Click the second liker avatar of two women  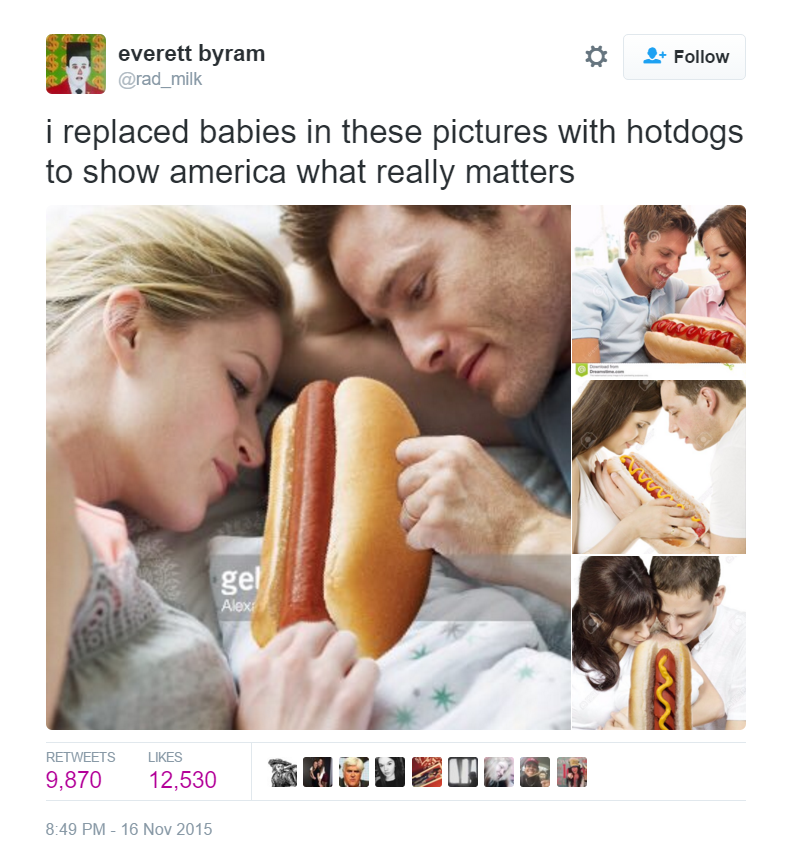[318, 772]
